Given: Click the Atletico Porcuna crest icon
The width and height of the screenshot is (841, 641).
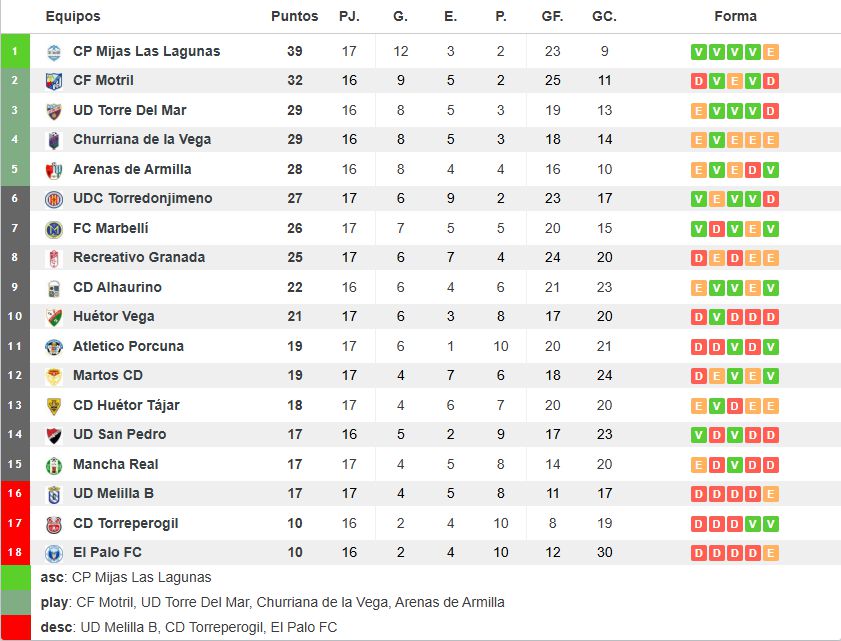Looking at the screenshot, I should tap(54, 347).
